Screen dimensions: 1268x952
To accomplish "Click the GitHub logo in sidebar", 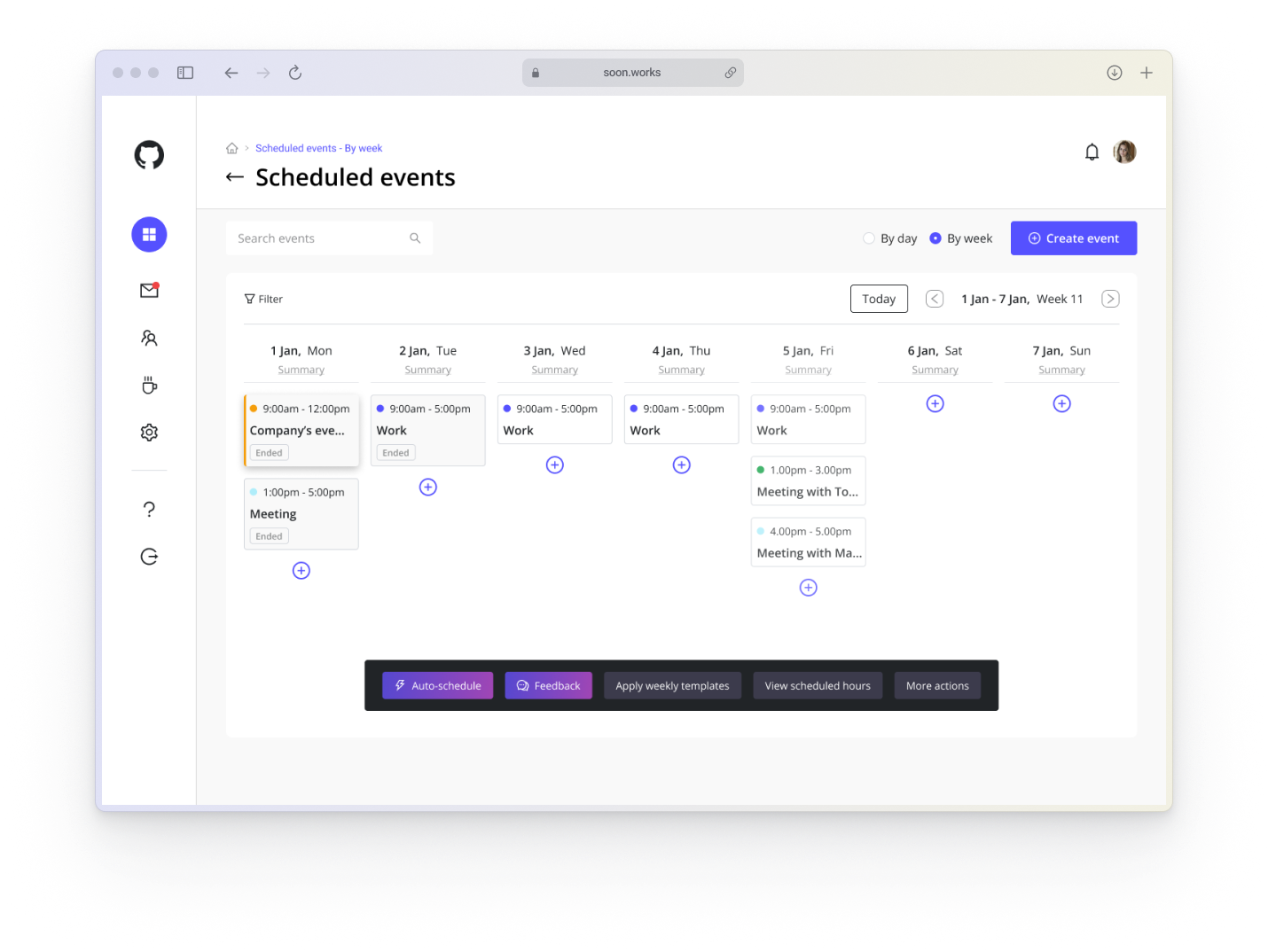I will [149, 155].
